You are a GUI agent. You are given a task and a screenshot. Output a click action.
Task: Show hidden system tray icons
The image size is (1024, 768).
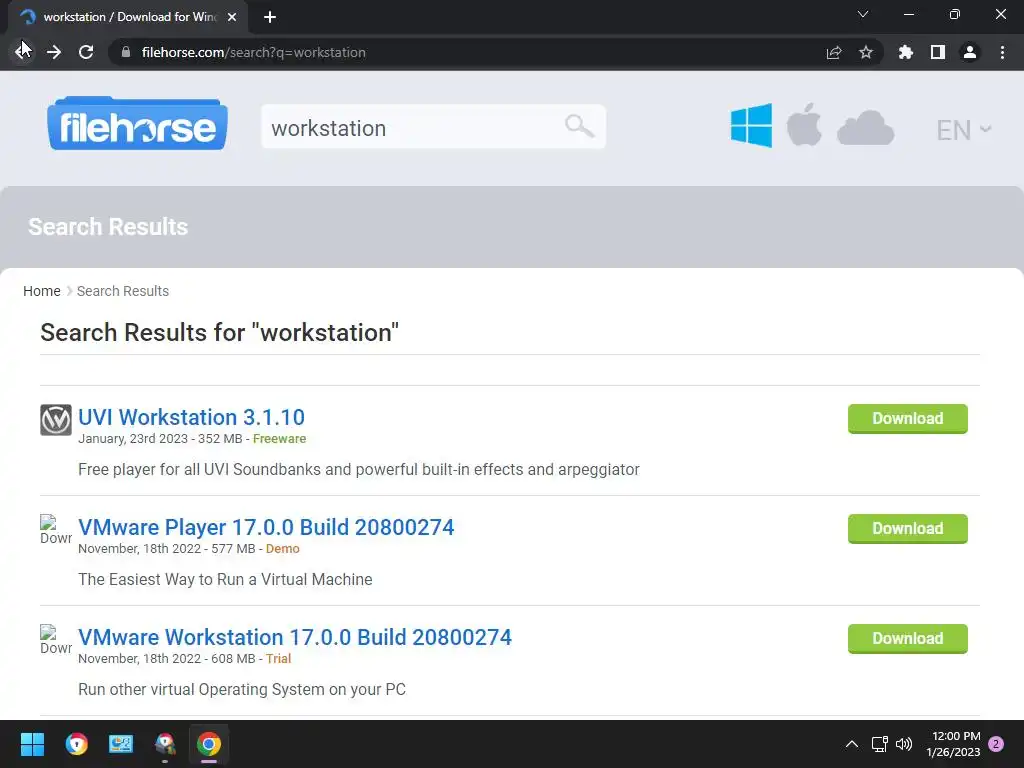(x=852, y=744)
